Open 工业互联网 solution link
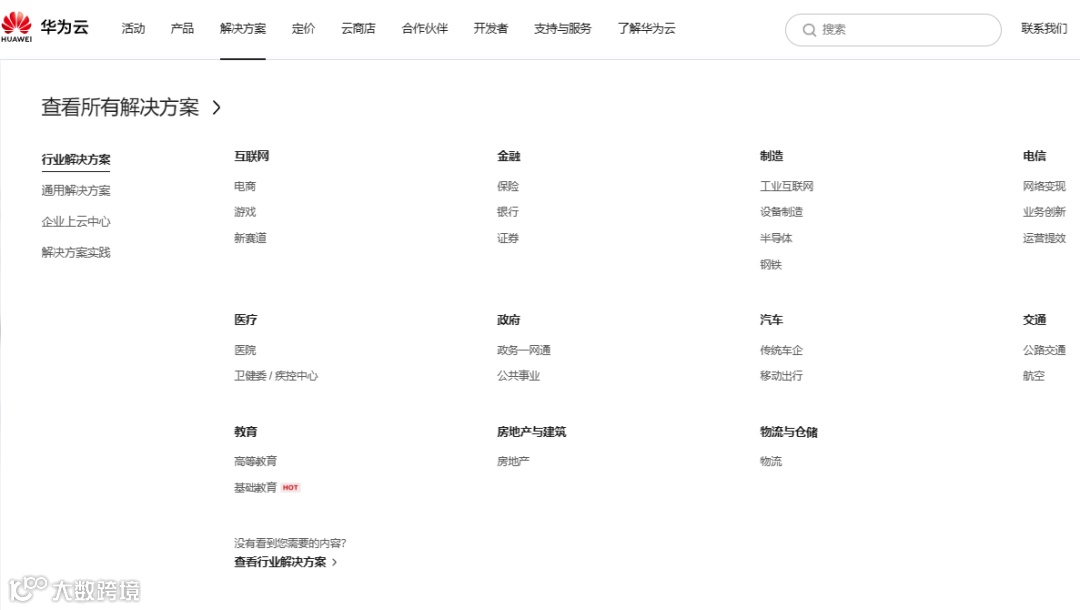Screen dimensions: 1080x610 pos(787,186)
